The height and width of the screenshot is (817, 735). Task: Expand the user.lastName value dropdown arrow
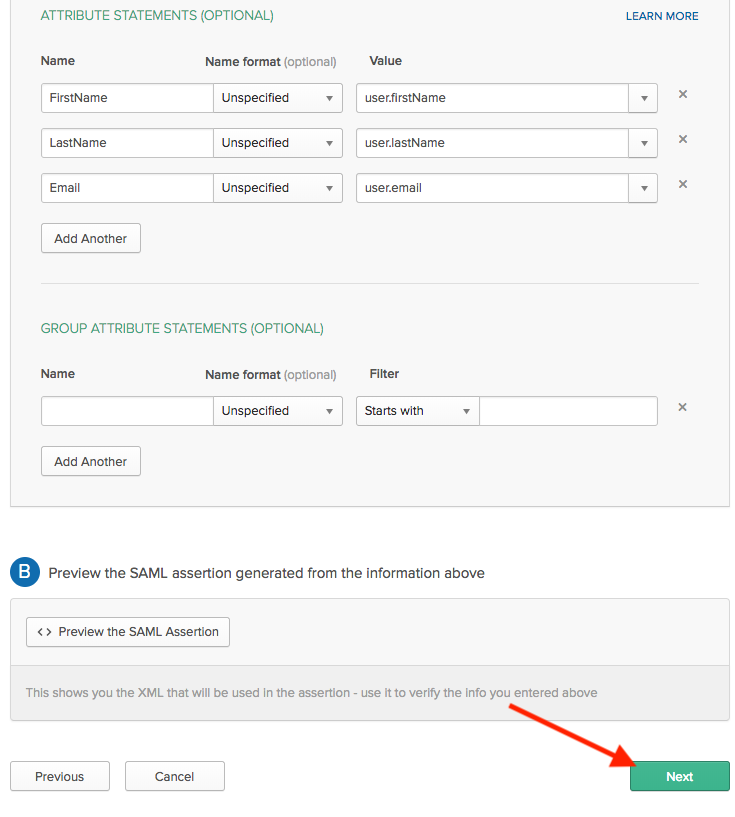pos(643,143)
